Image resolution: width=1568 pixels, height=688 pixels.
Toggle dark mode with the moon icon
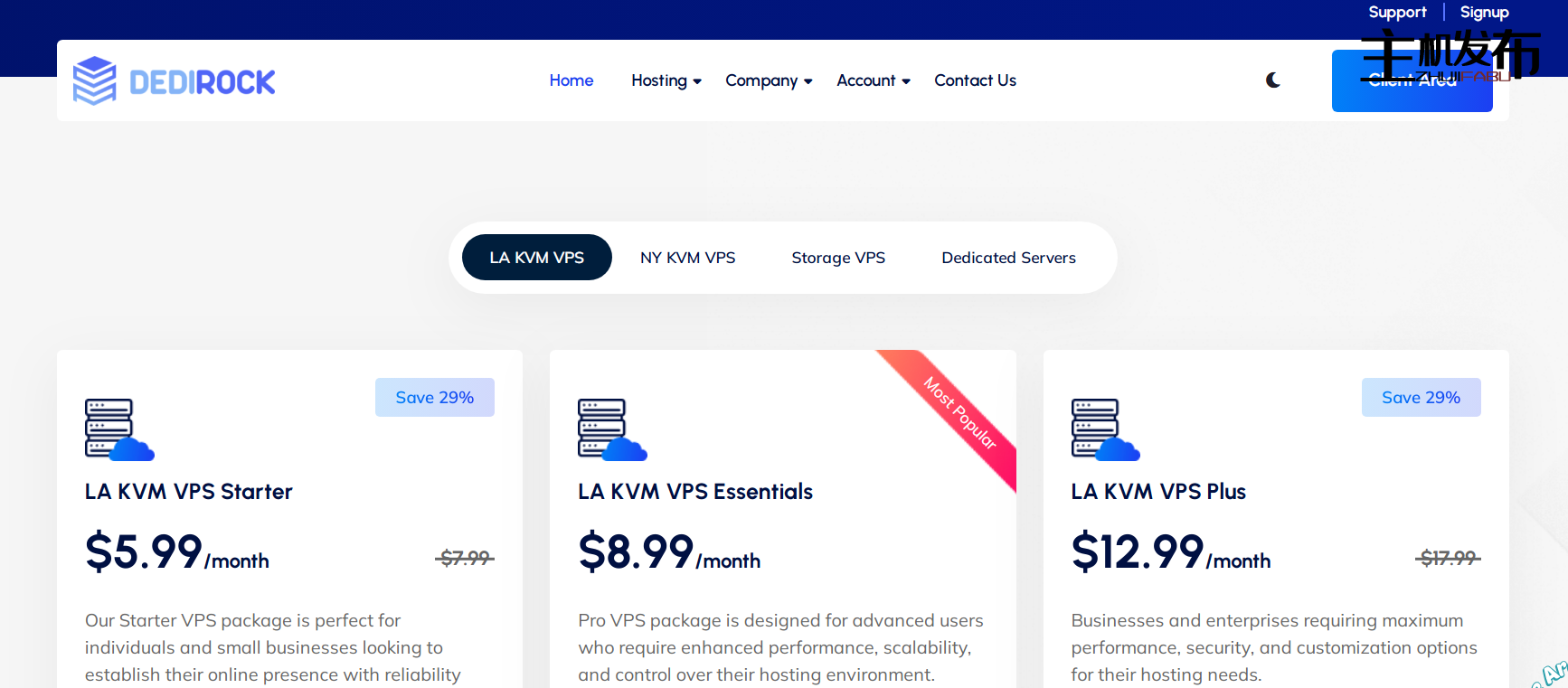click(x=1273, y=80)
